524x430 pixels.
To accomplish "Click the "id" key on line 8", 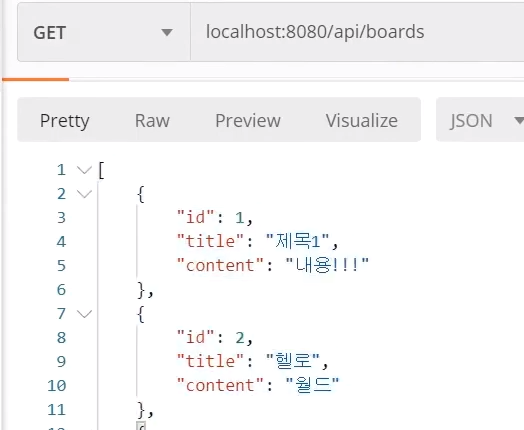I will [195, 337].
